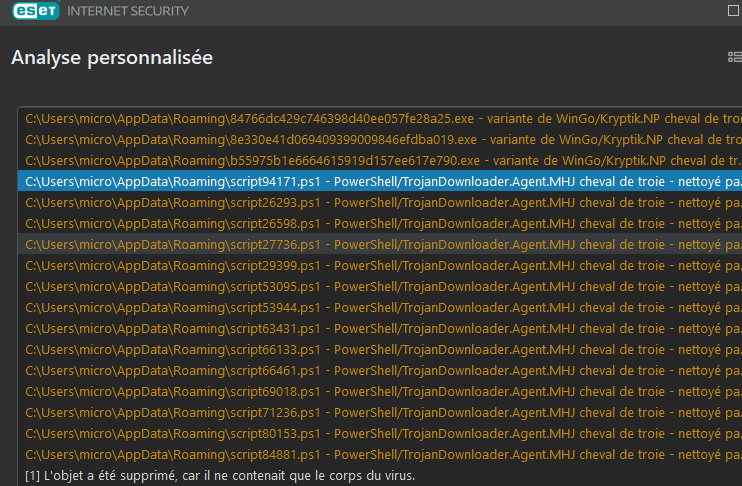Select the 84766dc429c746398d40ee057fe28a25.exe log row

[380, 119]
